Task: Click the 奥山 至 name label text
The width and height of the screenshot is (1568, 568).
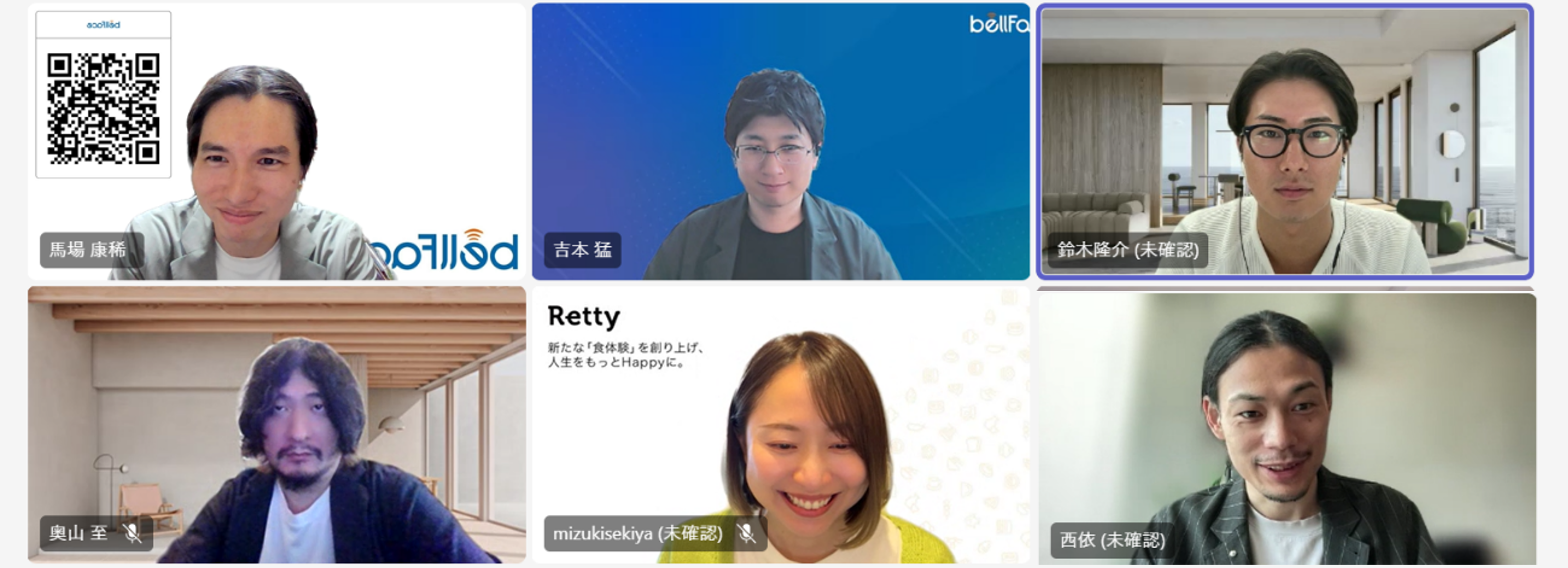Action: click(78, 533)
